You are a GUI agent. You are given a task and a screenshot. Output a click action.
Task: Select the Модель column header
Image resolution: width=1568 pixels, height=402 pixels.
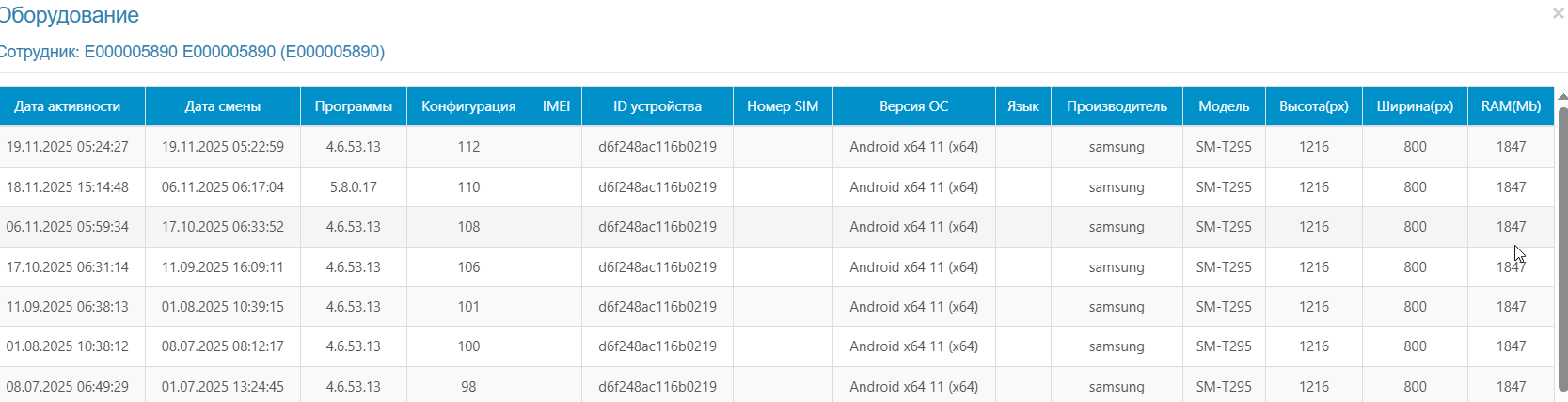(1225, 106)
